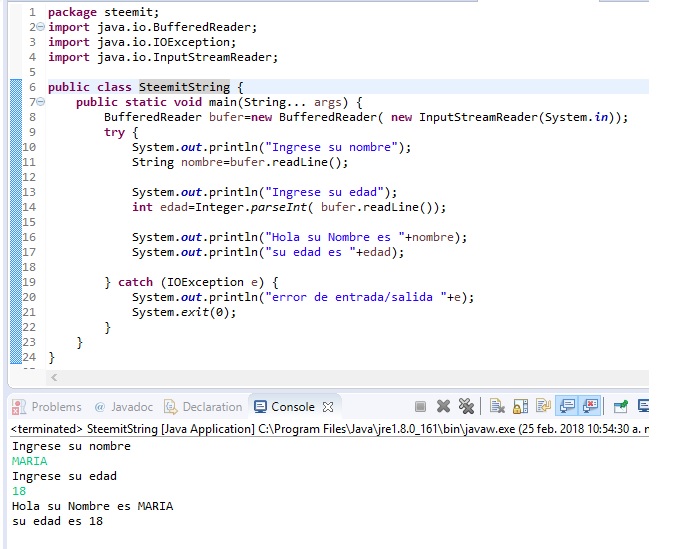Clear the console output

tap(497, 407)
